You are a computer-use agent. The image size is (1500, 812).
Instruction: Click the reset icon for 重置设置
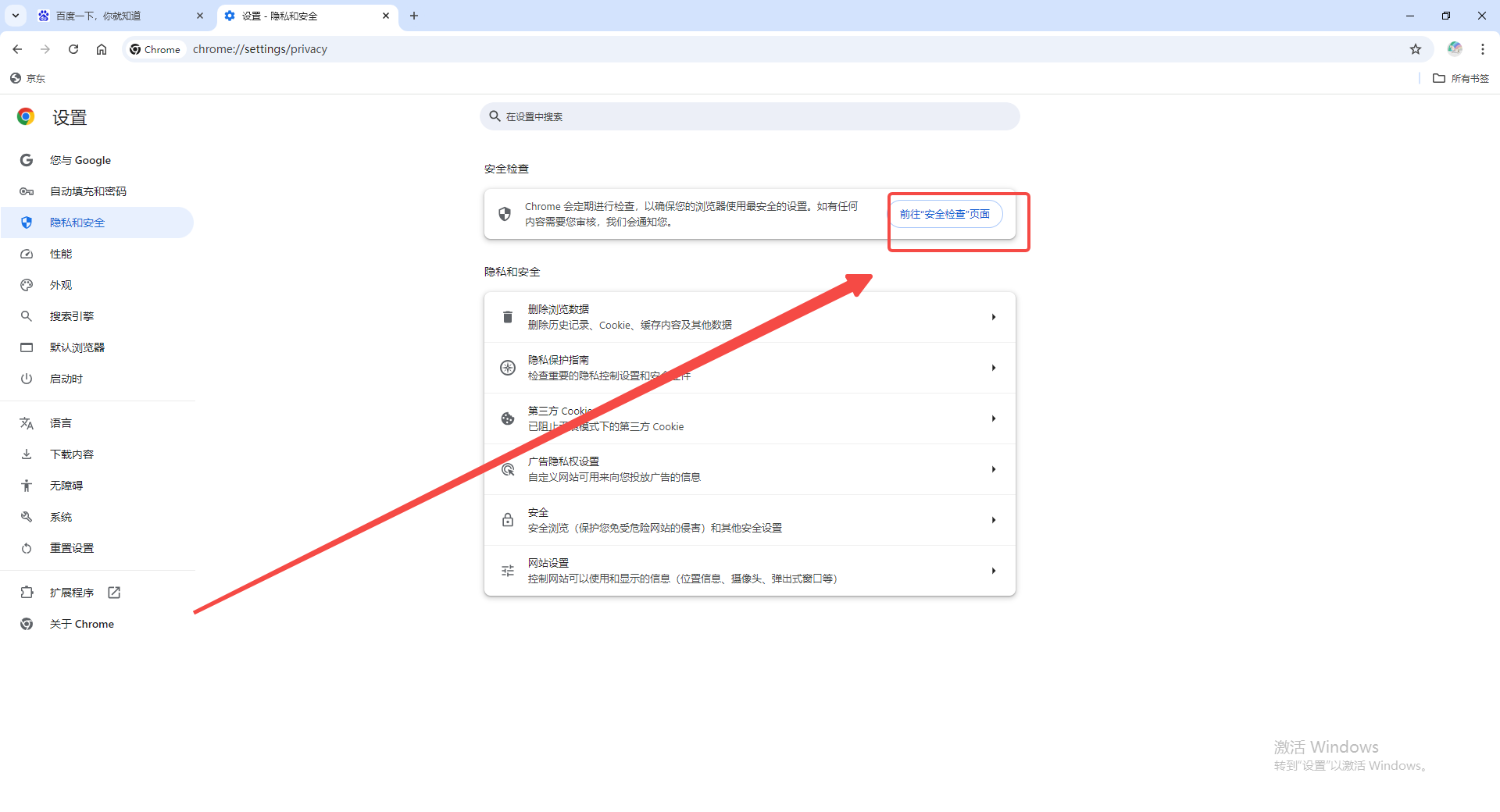27,548
